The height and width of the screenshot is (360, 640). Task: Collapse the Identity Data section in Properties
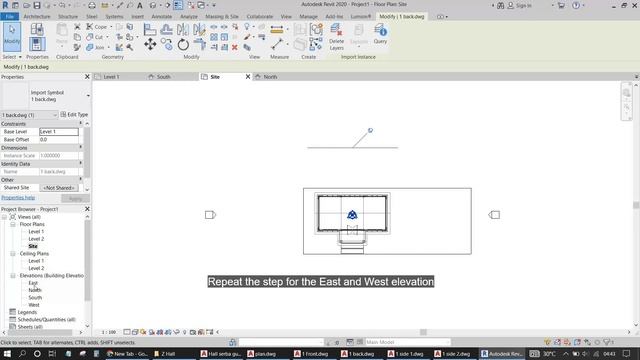[81, 163]
